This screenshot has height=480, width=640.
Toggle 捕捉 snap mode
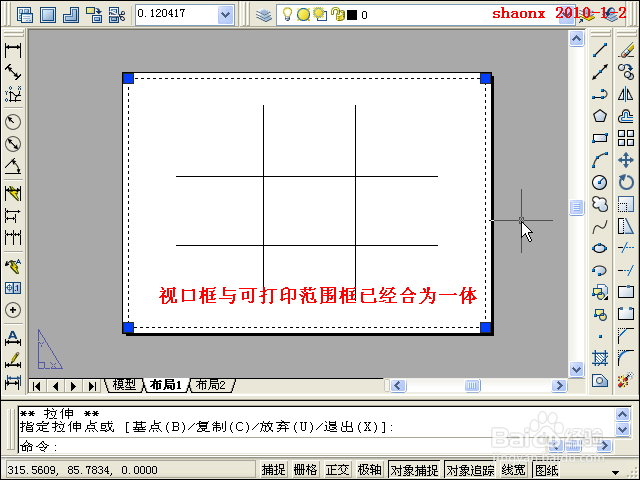tap(273, 470)
